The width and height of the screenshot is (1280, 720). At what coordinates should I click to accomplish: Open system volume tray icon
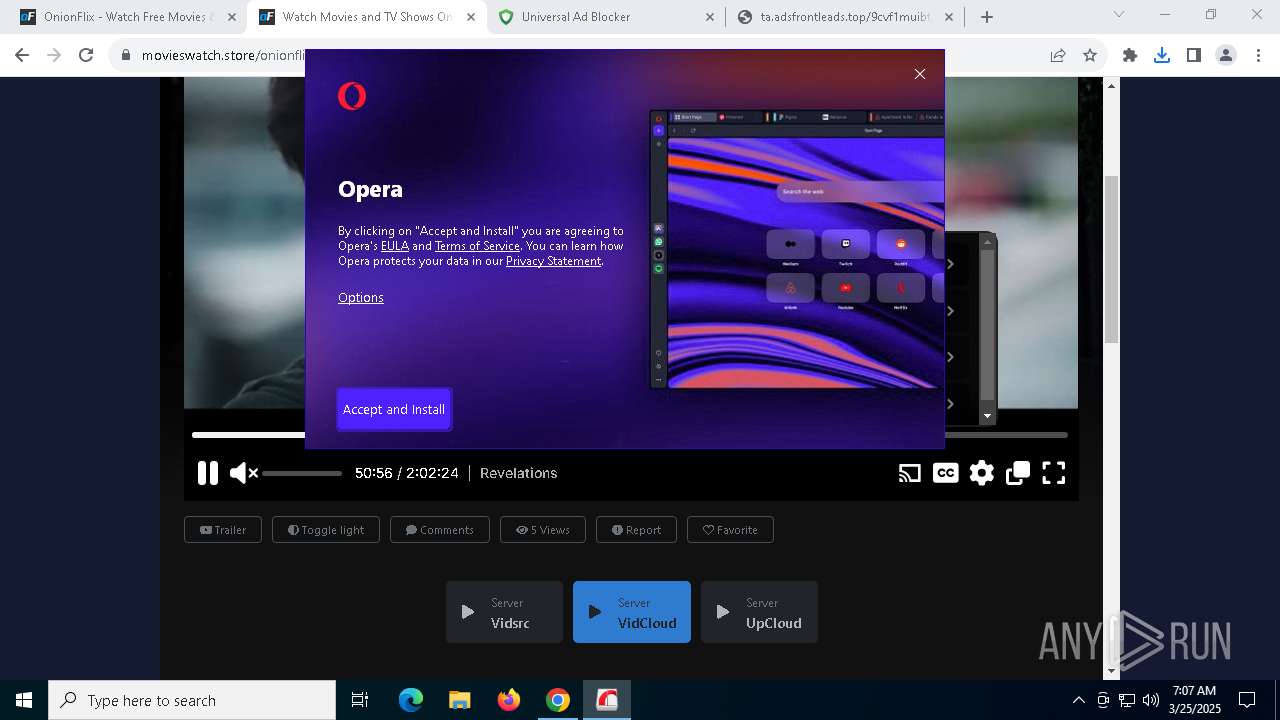(x=1151, y=700)
